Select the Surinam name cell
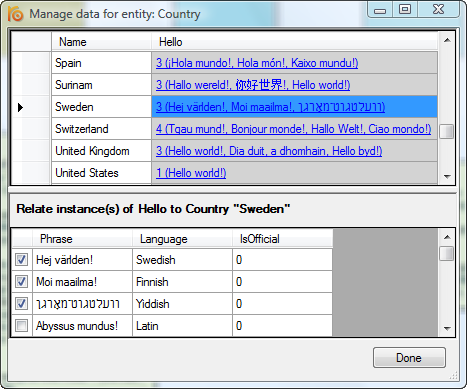This screenshot has width=467, height=389. [101, 85]
